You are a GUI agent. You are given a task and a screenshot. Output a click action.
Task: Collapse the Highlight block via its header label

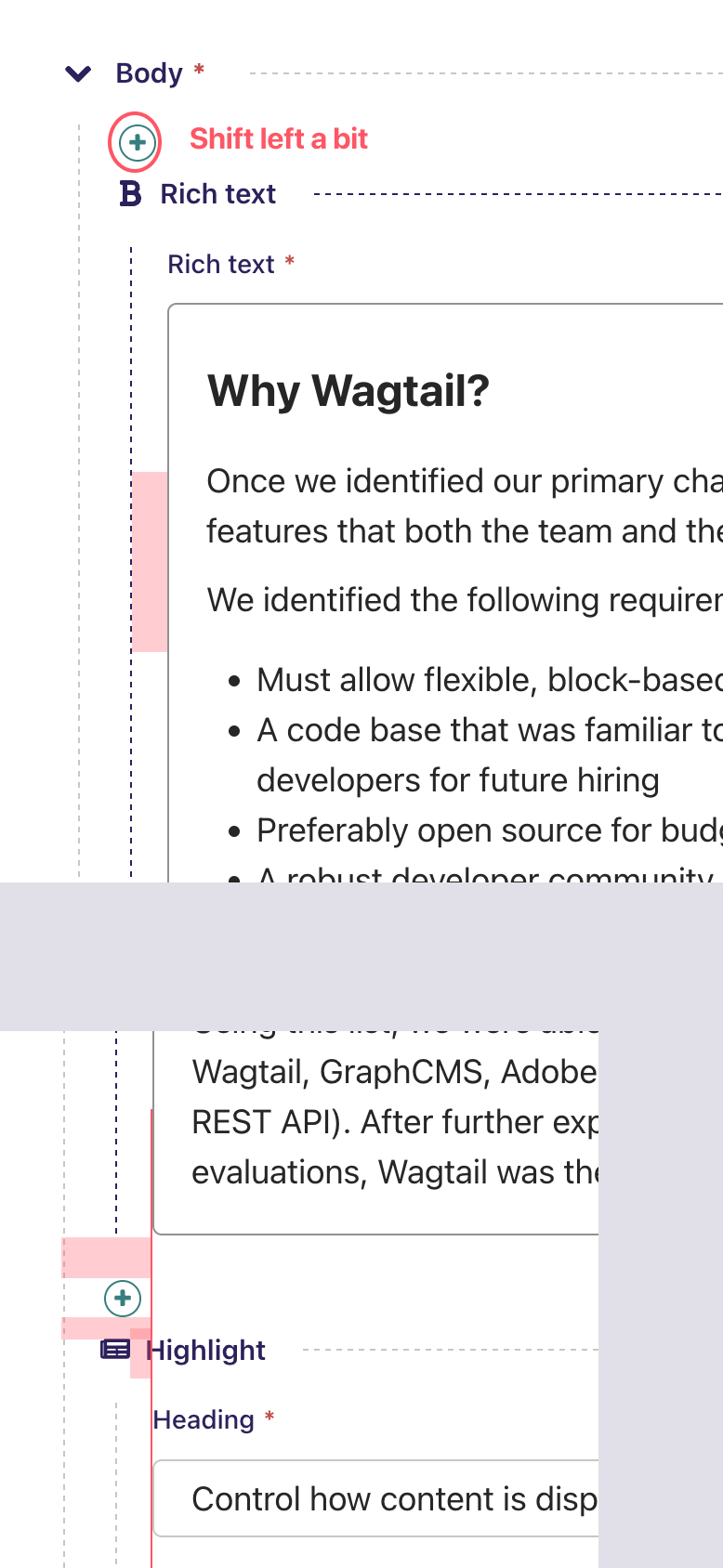(x=207, y=1350)
